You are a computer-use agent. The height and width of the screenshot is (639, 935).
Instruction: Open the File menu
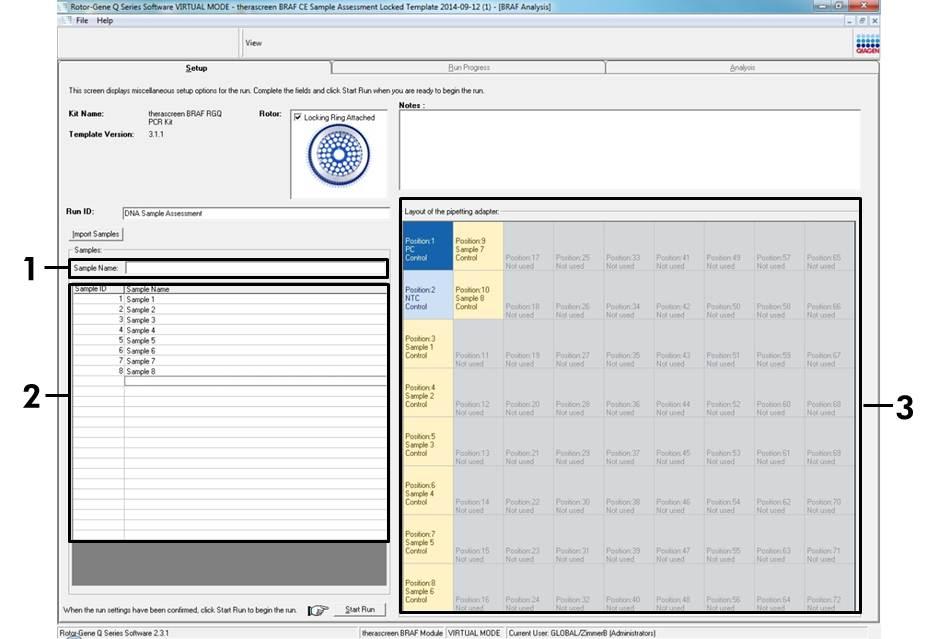tap(82, 20)
